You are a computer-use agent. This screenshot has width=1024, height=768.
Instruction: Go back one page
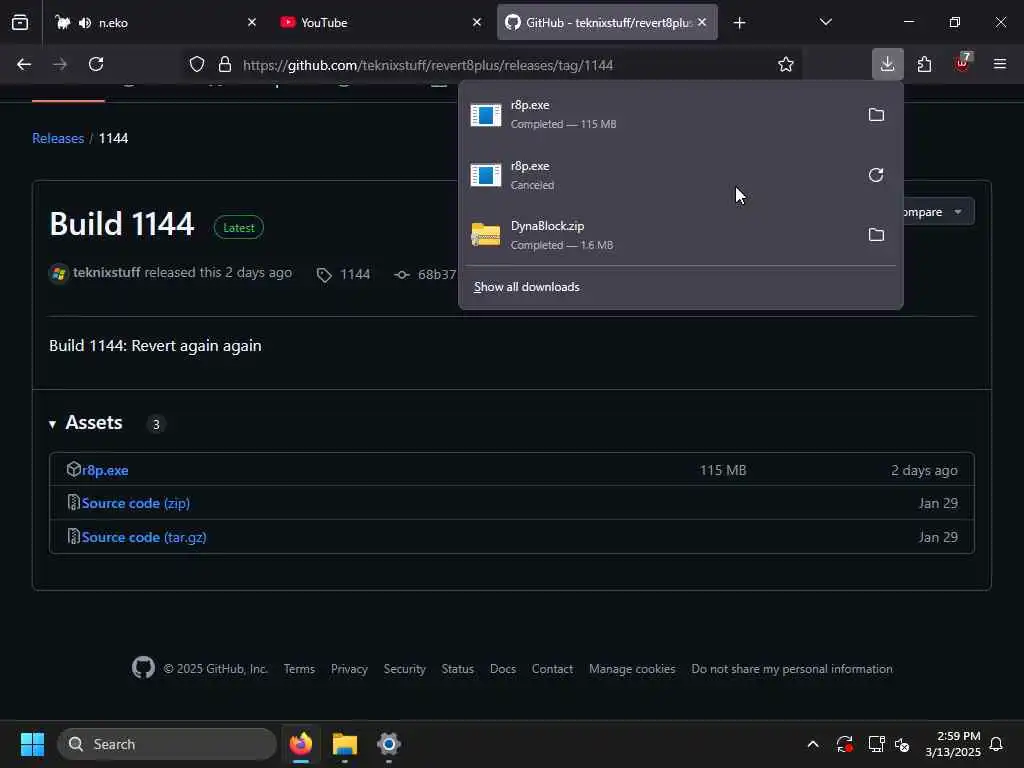point(24,64)
